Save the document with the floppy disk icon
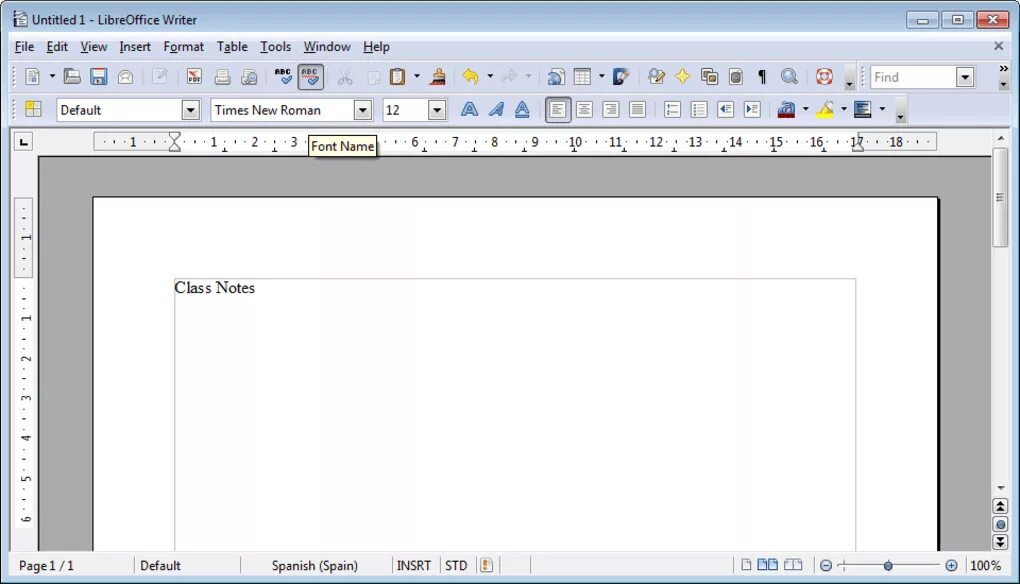Viewport: 1020px width, 584px height. pos(98,77)
